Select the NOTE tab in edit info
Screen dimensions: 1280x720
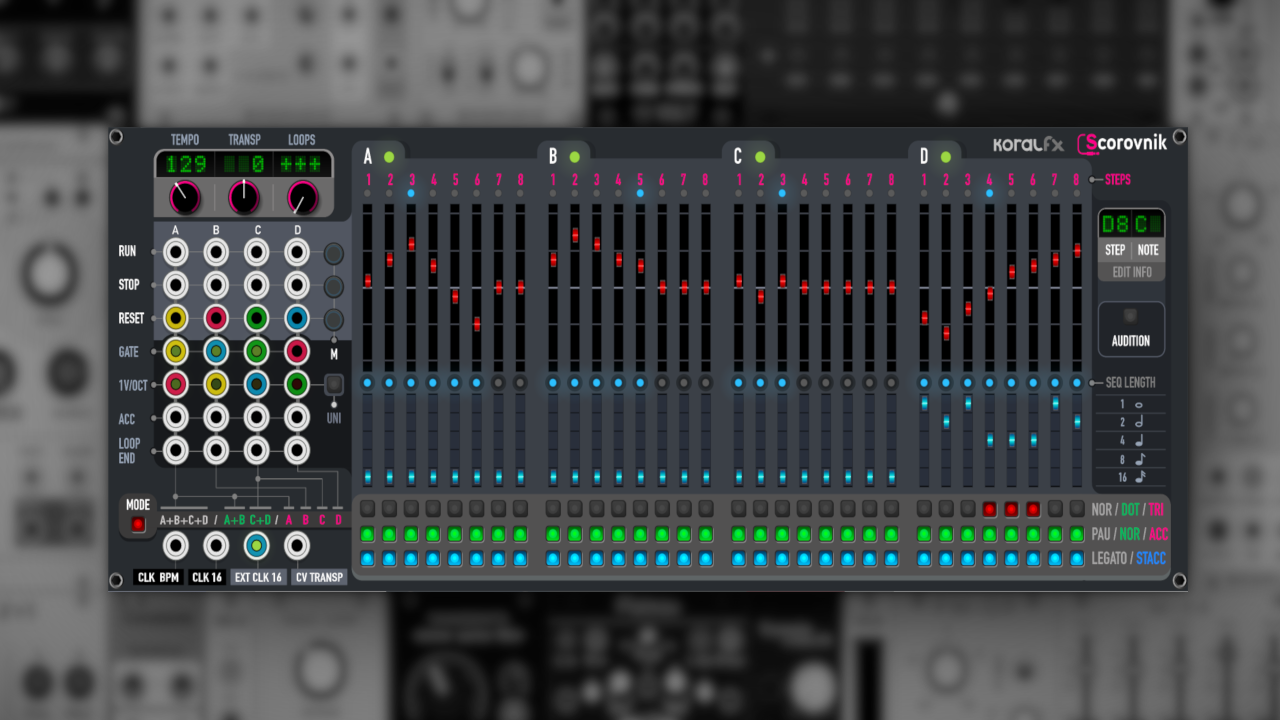[1148, 250]
